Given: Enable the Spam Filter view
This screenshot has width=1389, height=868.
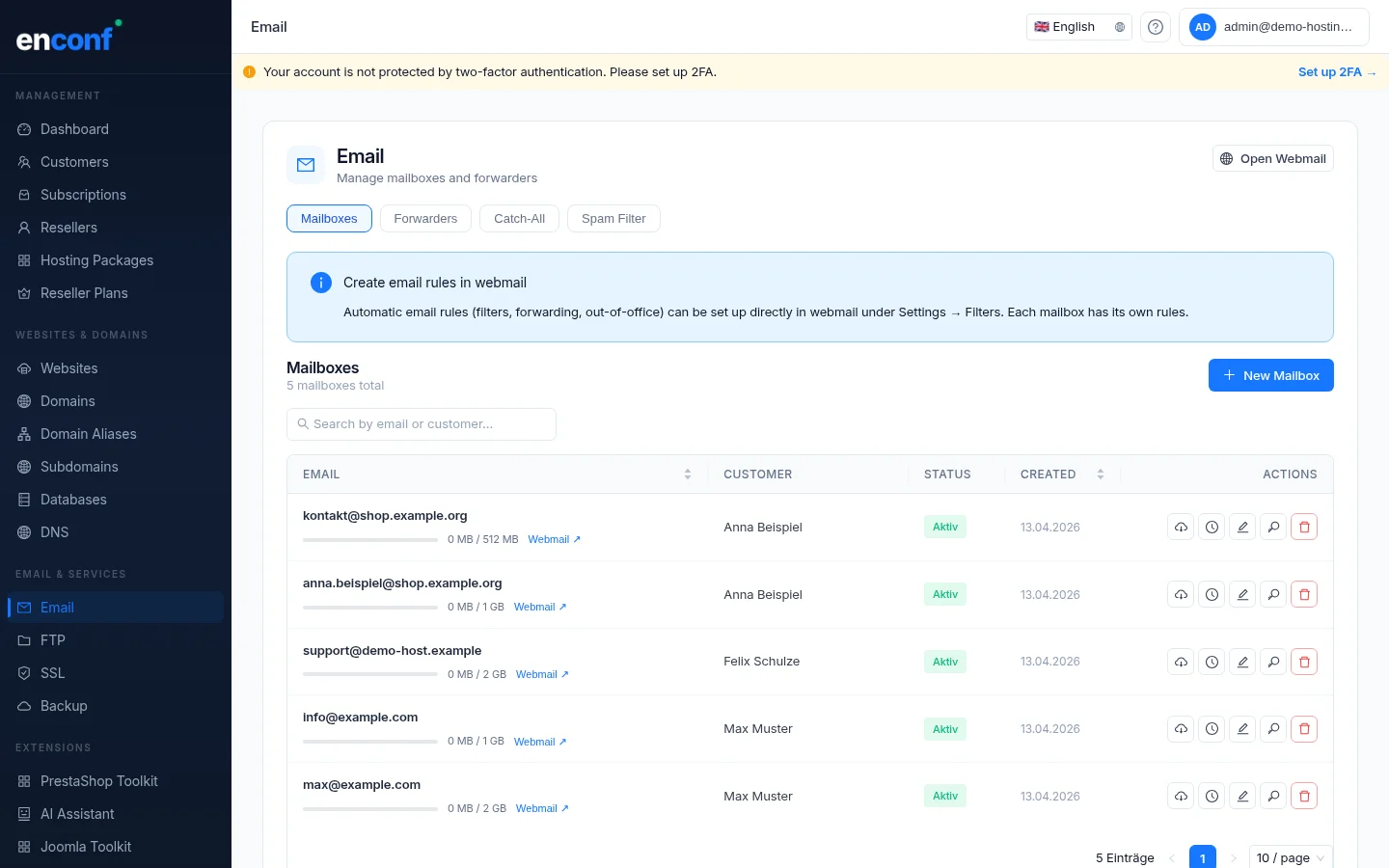Looking at the screenshot, I should (x=613, y=218).
